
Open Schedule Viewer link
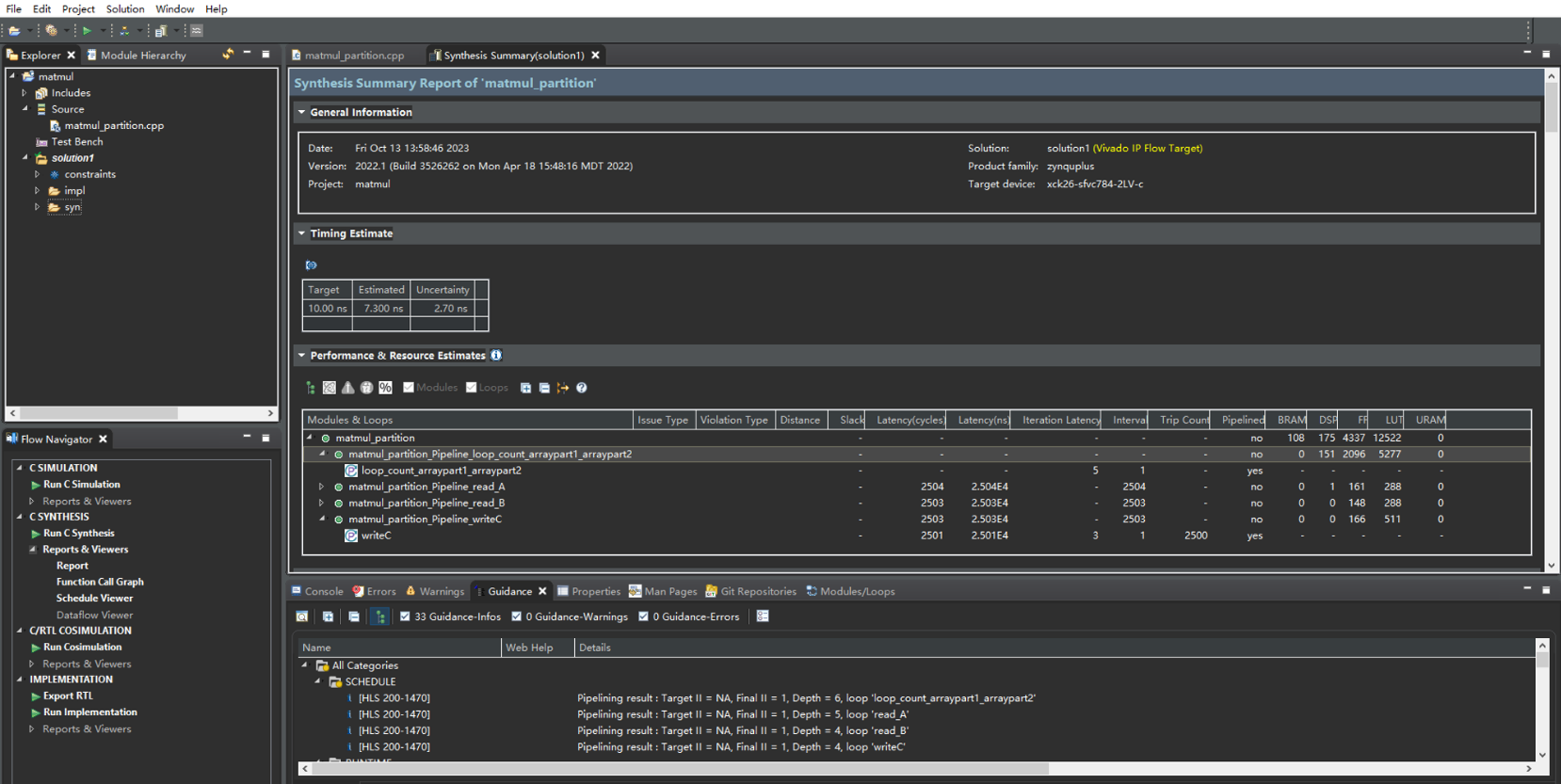click(94, 598)
